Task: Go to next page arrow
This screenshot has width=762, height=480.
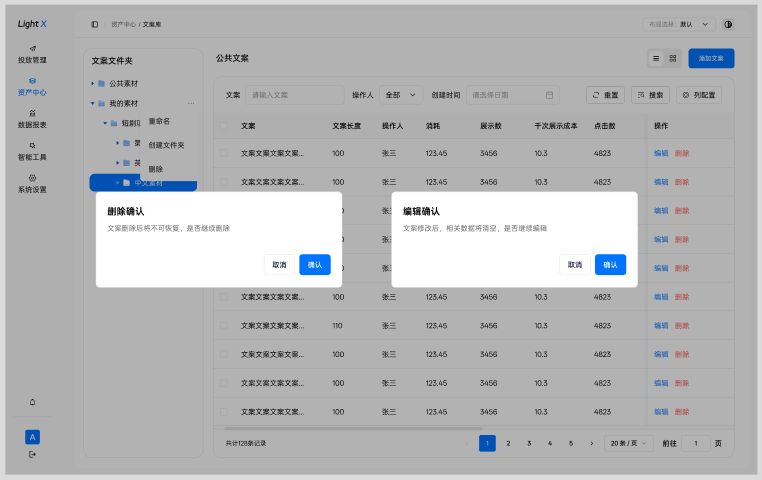Action: tap(591, 443)
